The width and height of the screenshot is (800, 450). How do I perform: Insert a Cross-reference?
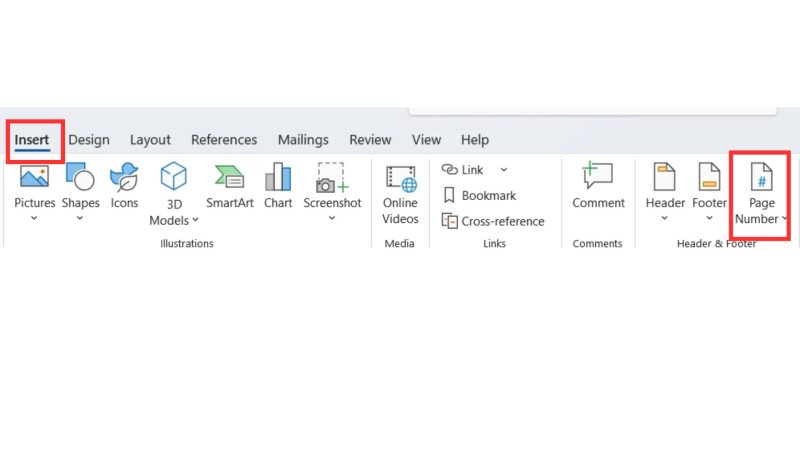point(493,221)
